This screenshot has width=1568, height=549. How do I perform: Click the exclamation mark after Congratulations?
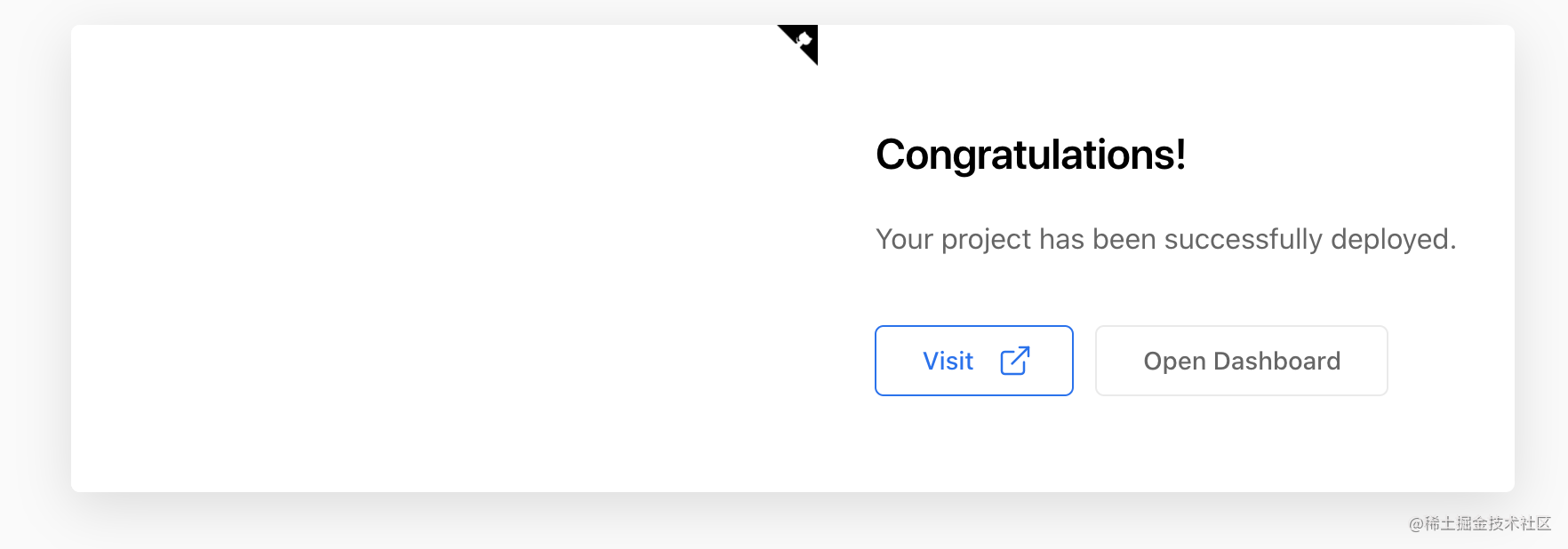coord(1180,155)
